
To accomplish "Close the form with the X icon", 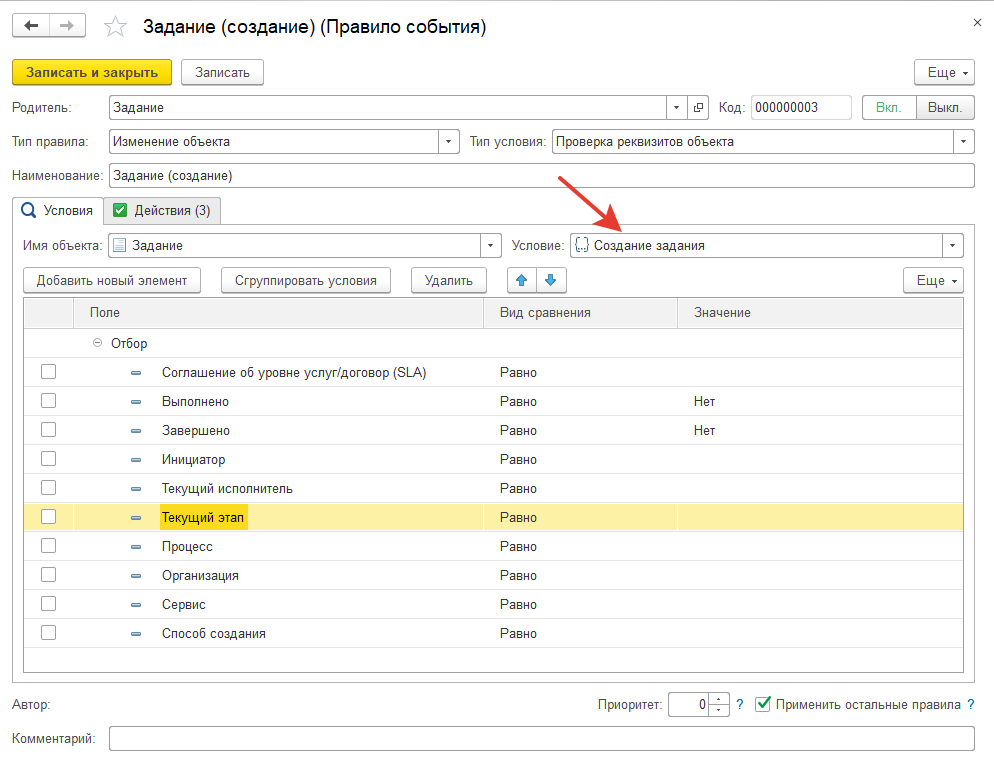I will [977, 23].
